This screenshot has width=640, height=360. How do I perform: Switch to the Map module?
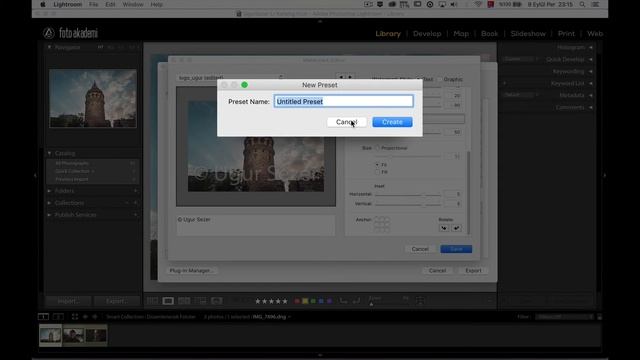pos(461,34)
